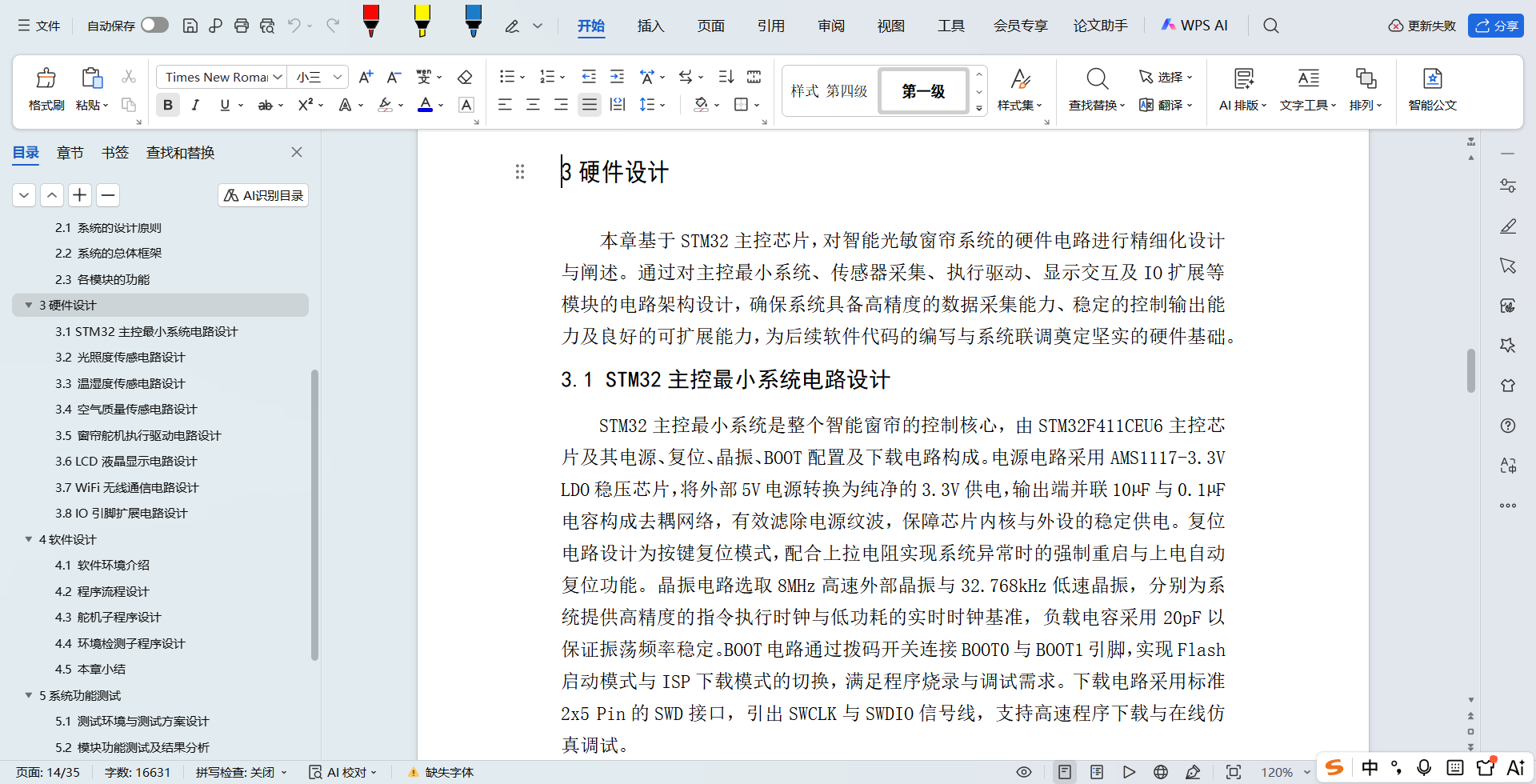Toggle Italic formatting
Screen dimensions: 1536x784
coord(194,105)
